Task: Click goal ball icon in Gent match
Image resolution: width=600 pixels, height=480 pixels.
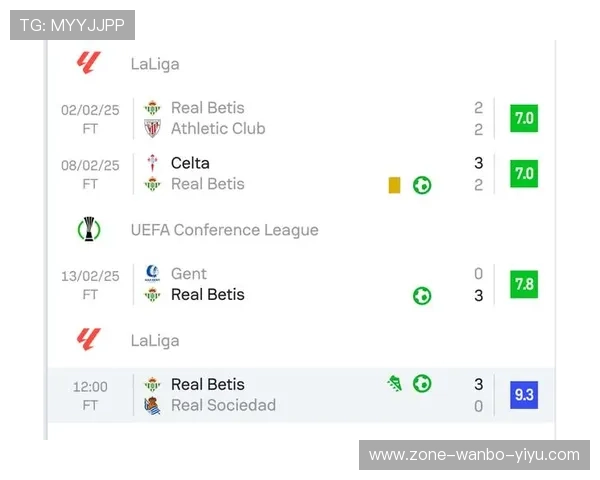Action: coord(422,295)
